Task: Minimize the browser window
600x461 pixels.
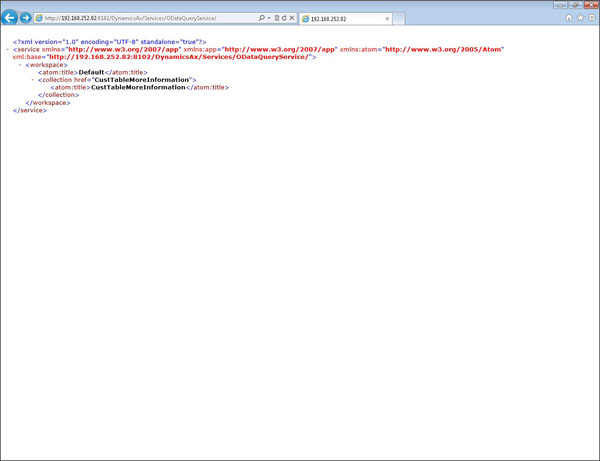Action: click(560, 5)
